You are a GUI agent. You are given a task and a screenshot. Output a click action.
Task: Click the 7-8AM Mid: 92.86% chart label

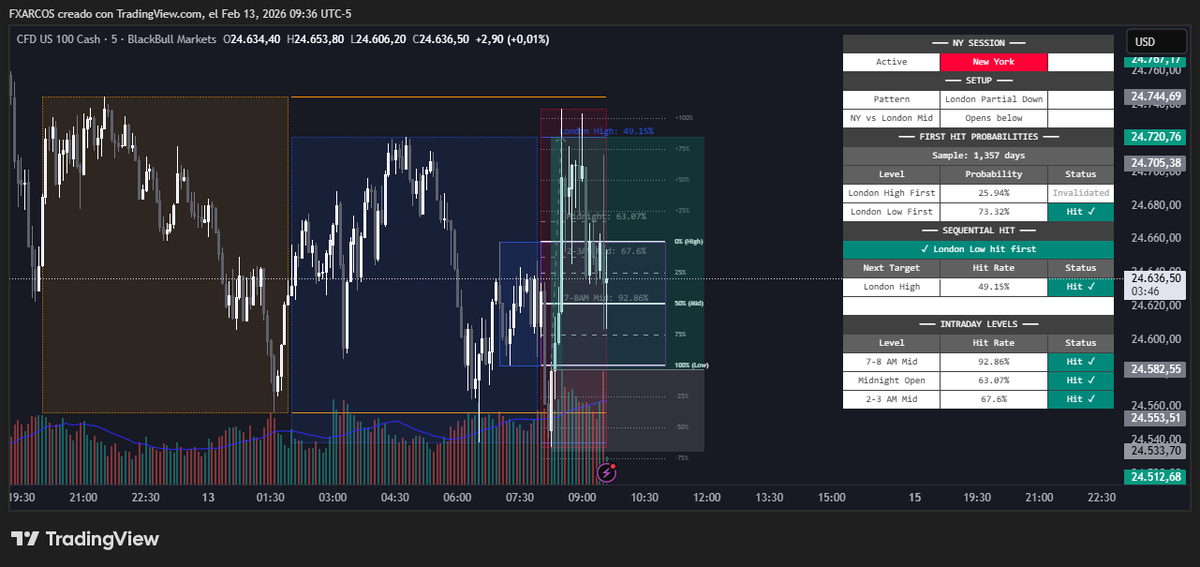click(606, 298)
